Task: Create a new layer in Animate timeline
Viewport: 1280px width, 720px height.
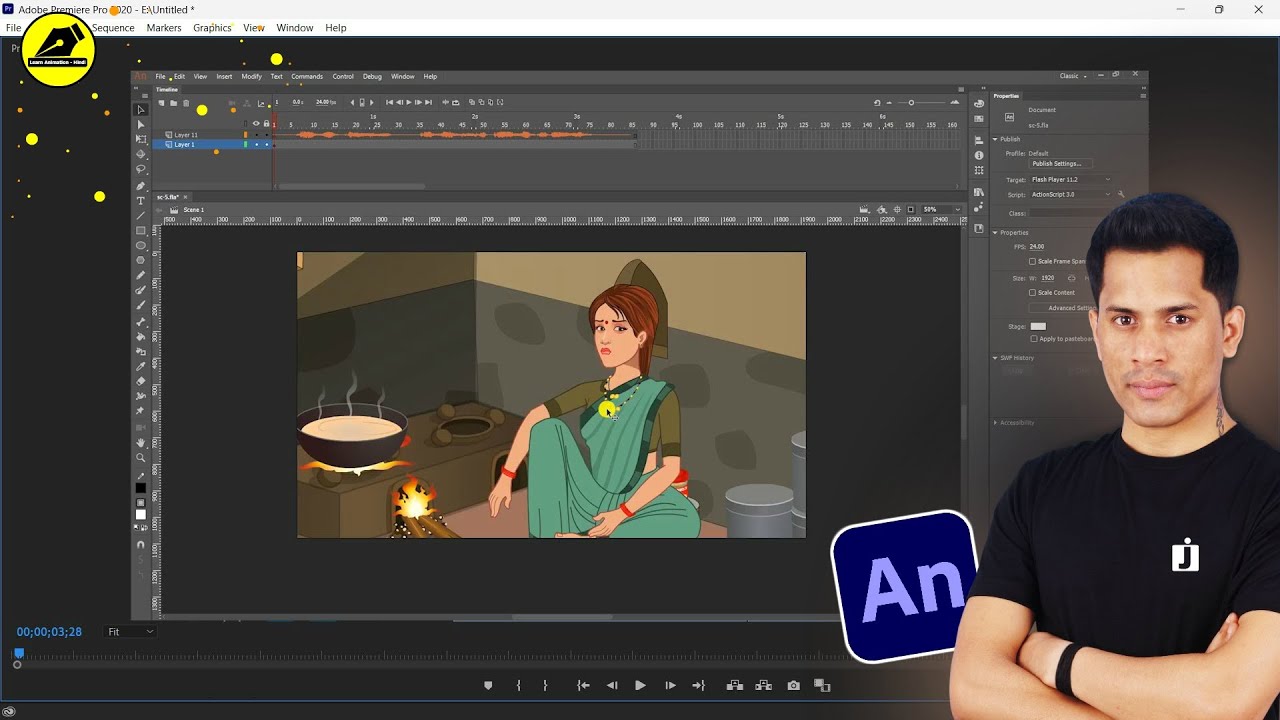Action: click(x=161, y=103)
